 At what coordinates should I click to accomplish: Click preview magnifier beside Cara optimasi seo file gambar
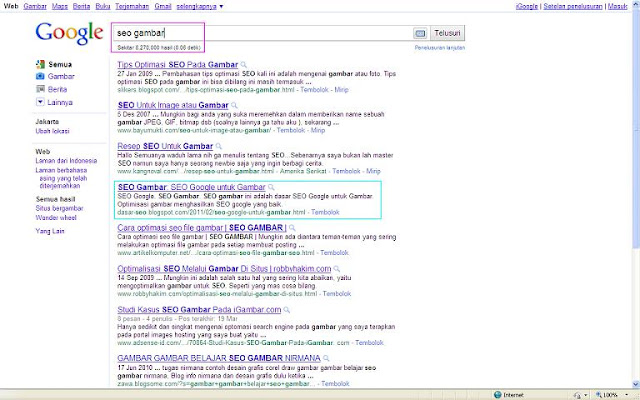coord(292,228)
